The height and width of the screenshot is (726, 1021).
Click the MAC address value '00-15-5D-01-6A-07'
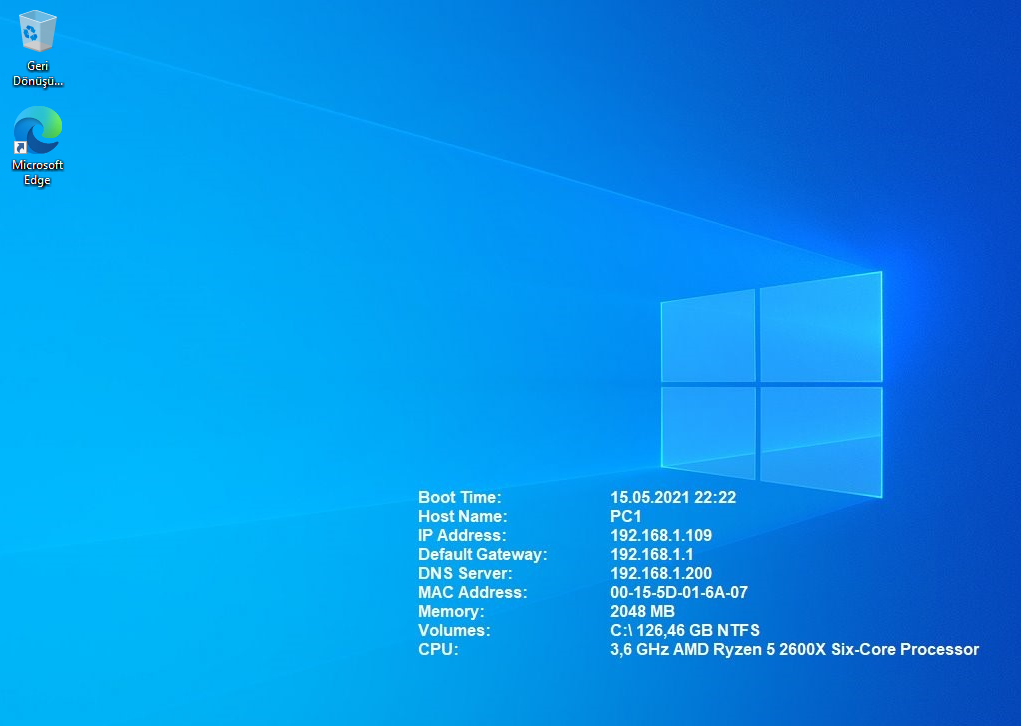679,593
